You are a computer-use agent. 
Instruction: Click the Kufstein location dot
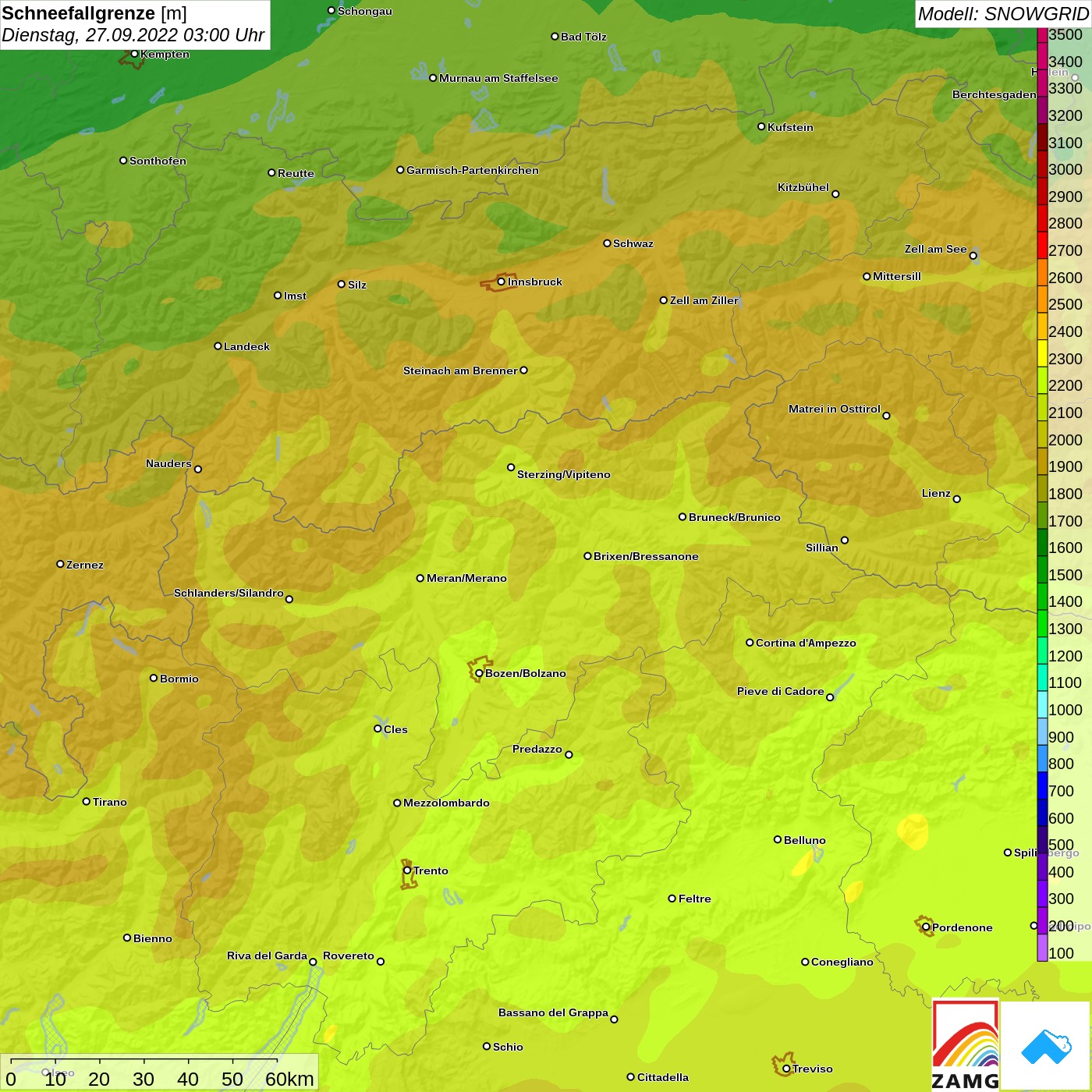point(761,126)
